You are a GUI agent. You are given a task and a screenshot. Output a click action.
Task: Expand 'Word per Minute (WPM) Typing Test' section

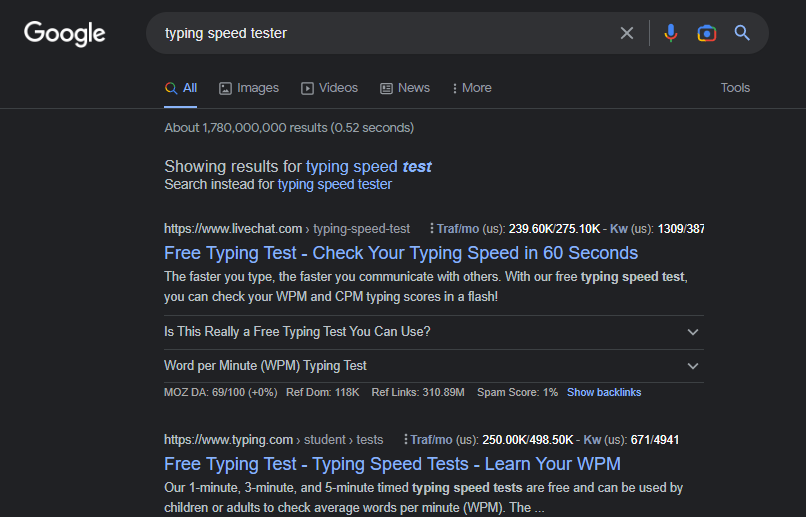tap(434, 366)
